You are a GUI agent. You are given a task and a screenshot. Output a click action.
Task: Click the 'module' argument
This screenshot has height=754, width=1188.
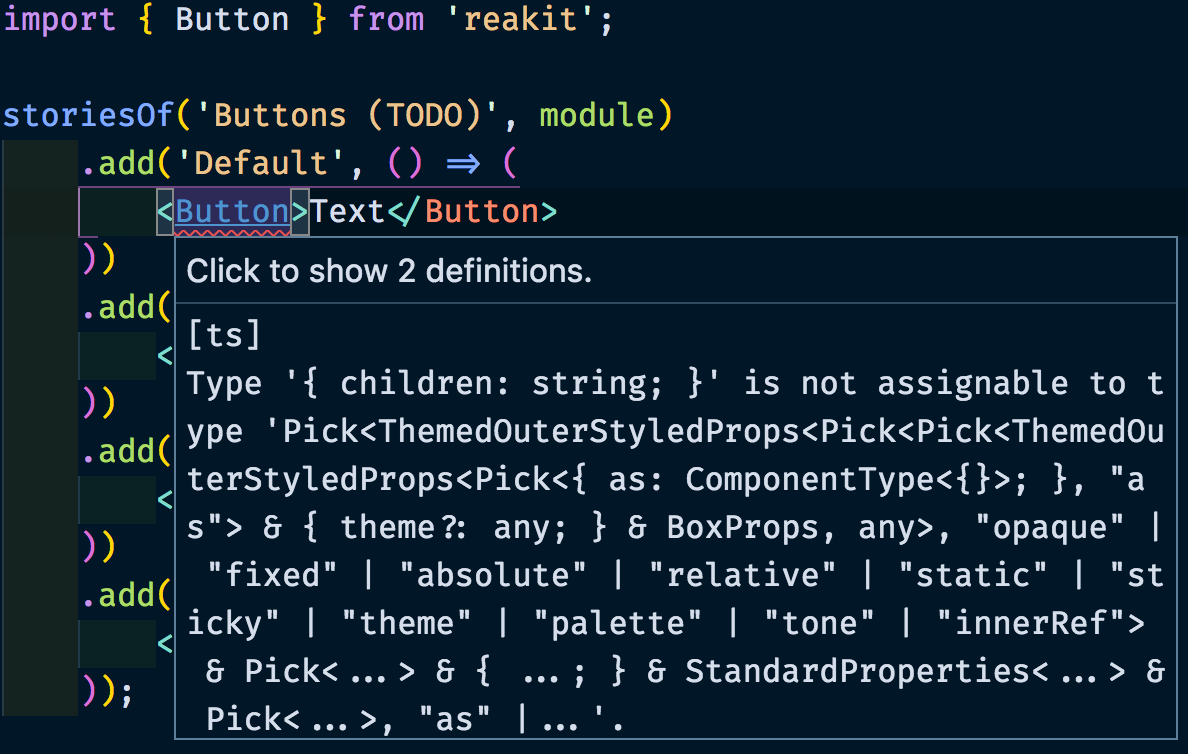[596, 115]
